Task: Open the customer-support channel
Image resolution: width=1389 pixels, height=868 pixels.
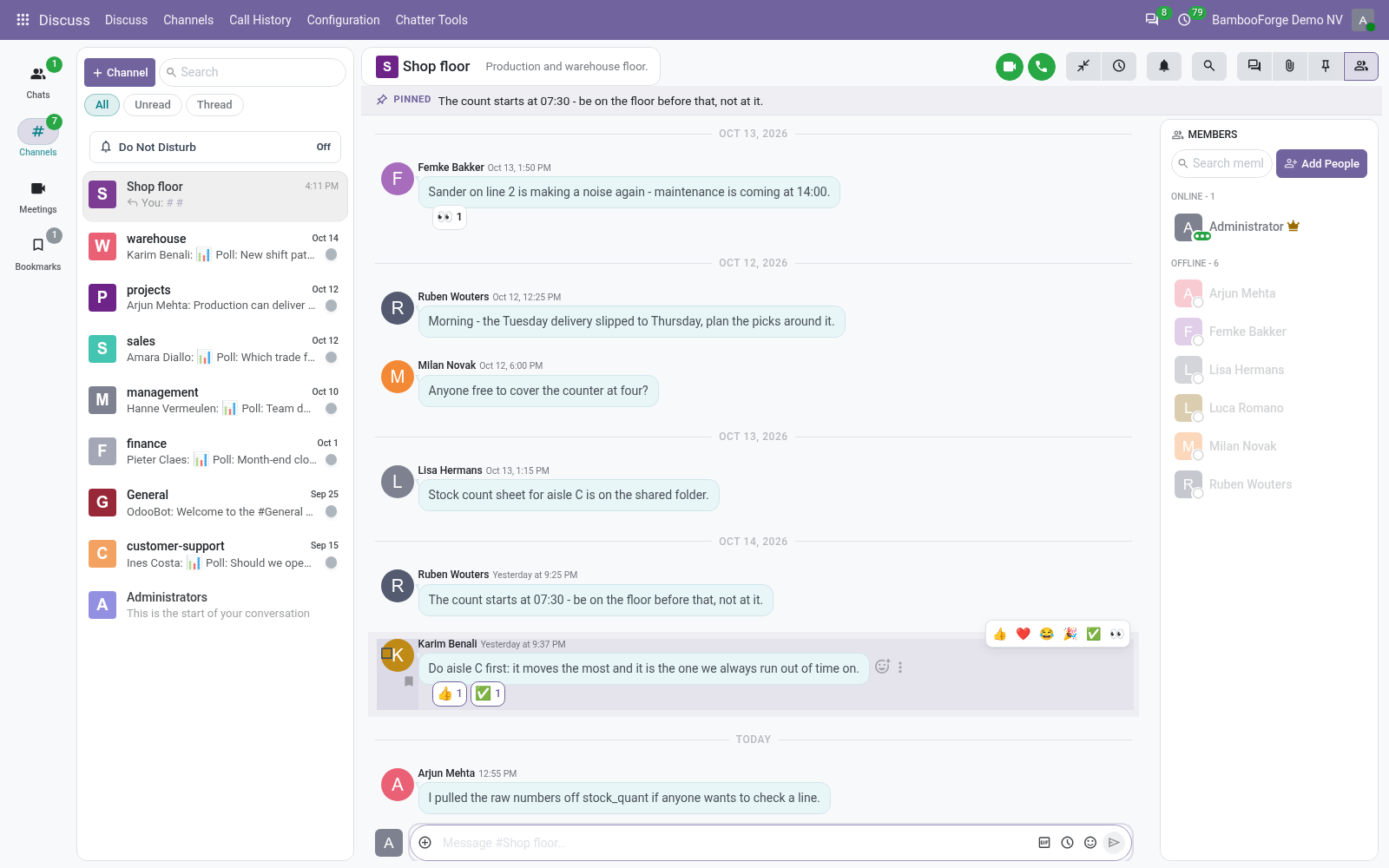Action: click(x=215, y=555)
